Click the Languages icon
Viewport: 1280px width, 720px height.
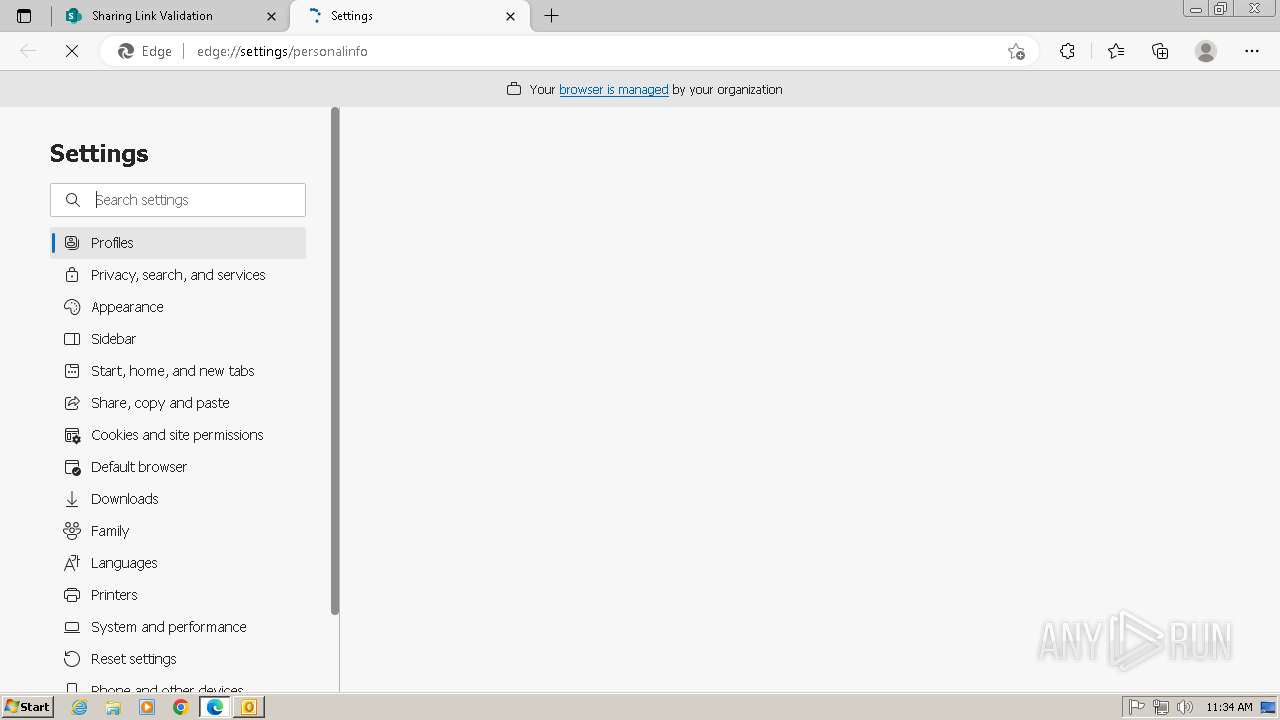point(72,563)
